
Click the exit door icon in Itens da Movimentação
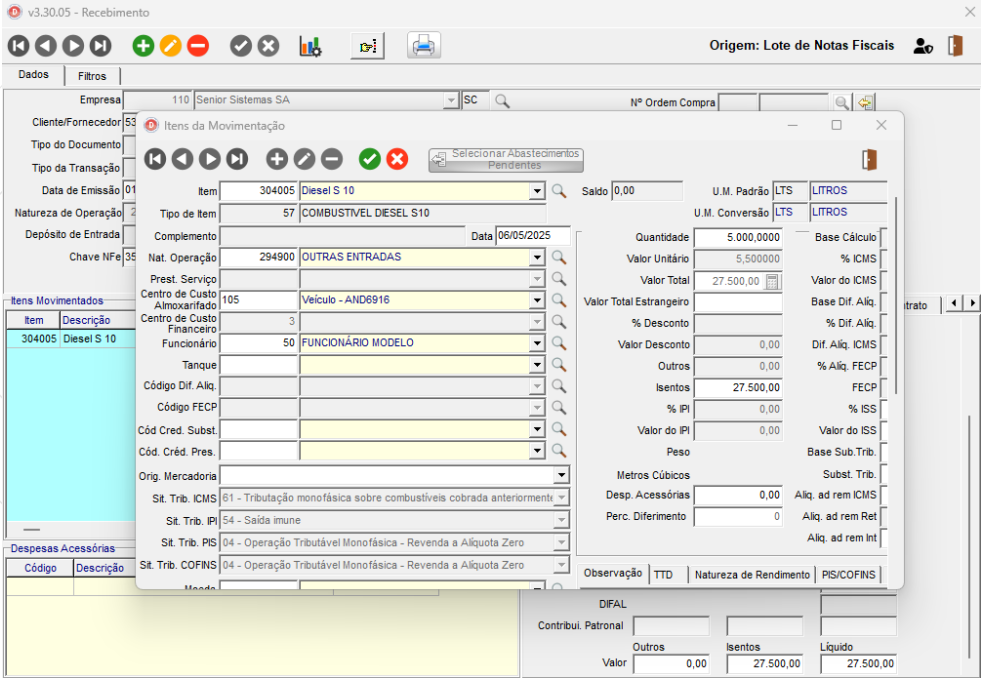(x=869, y=159)
